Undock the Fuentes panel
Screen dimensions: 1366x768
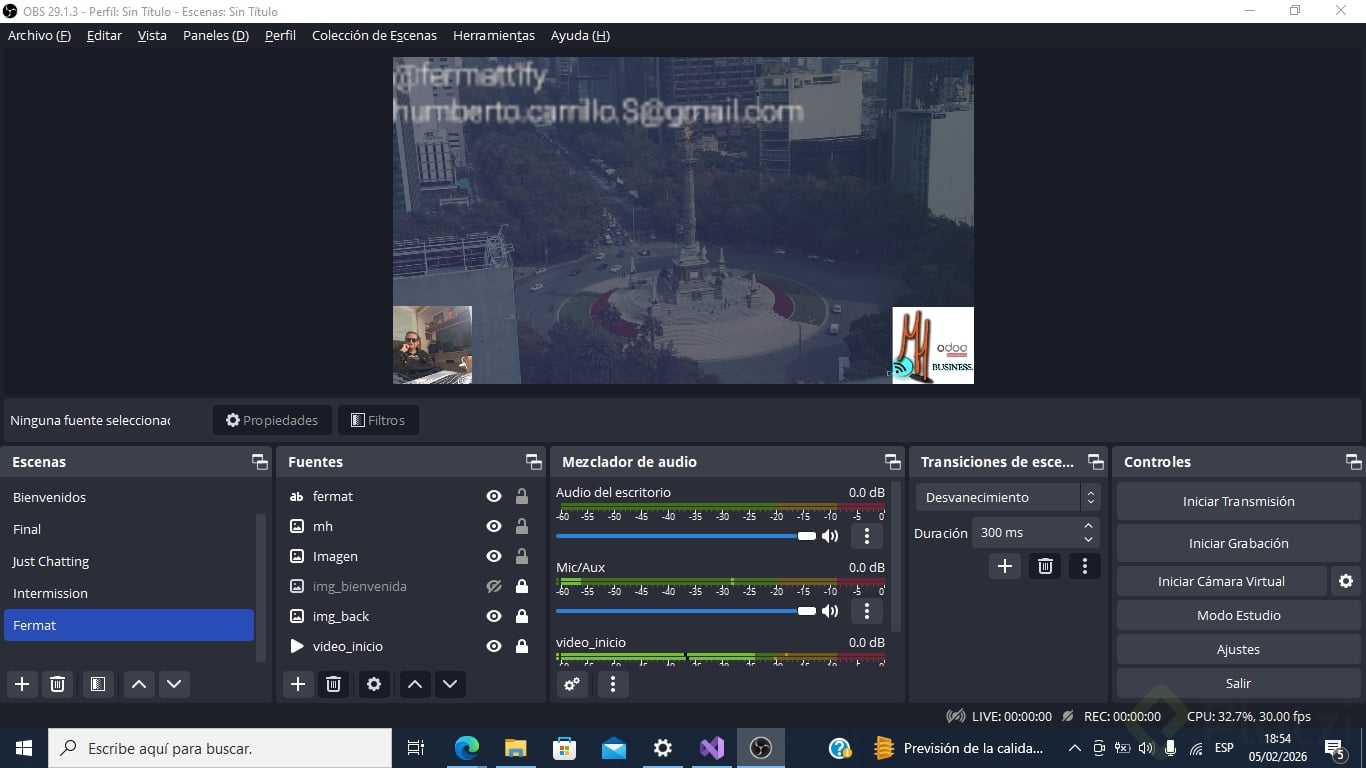click(x=534, y=462)
